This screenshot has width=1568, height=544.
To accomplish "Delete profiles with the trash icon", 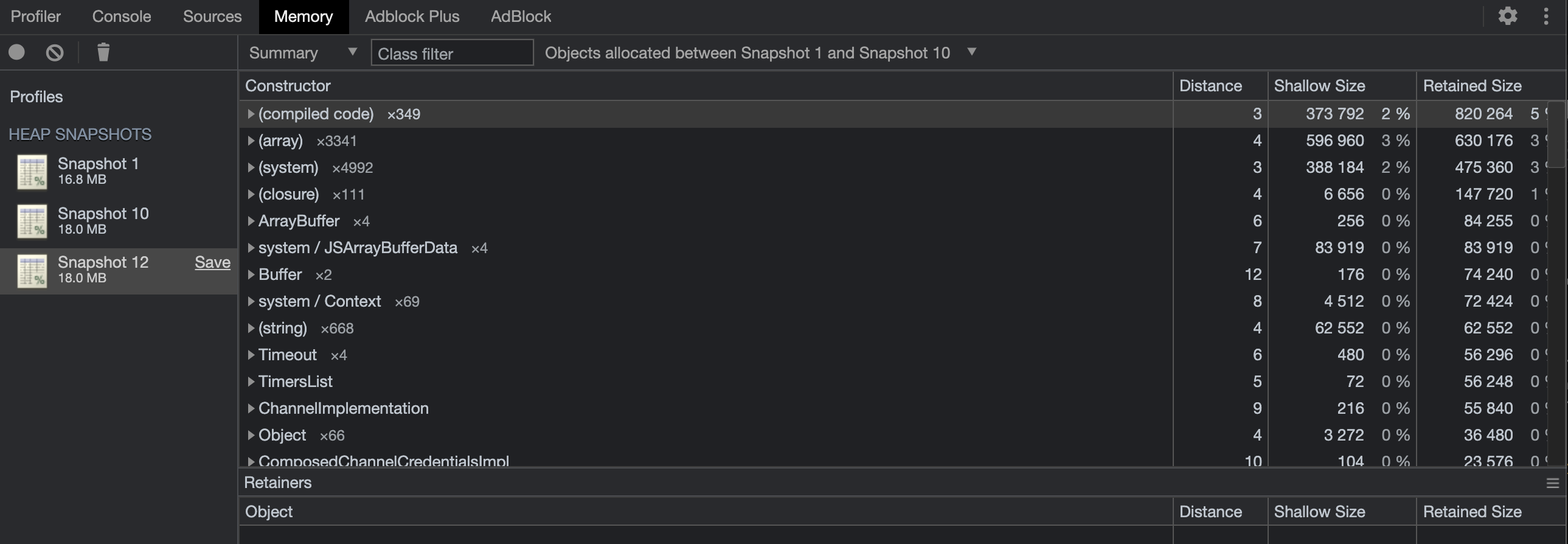I will [x=102, y=52].
